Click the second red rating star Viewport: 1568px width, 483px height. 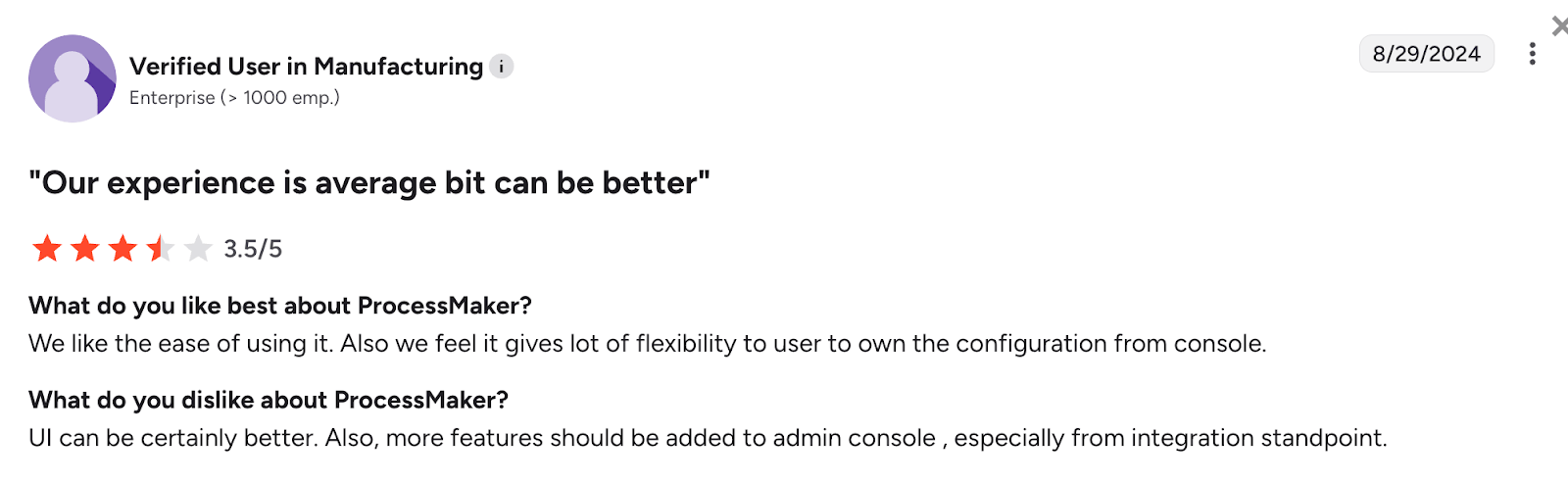[85, 249]
